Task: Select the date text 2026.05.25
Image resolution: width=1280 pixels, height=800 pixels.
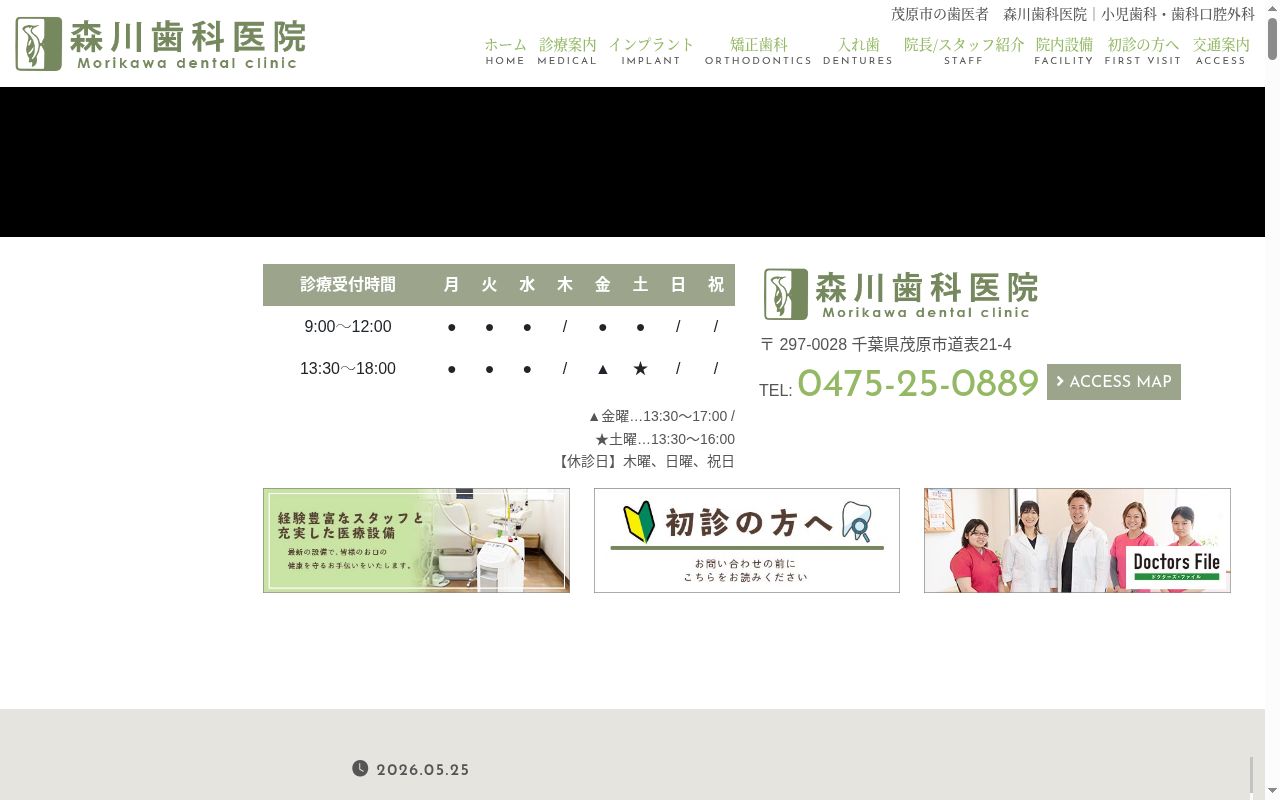Action: point(423,770)
